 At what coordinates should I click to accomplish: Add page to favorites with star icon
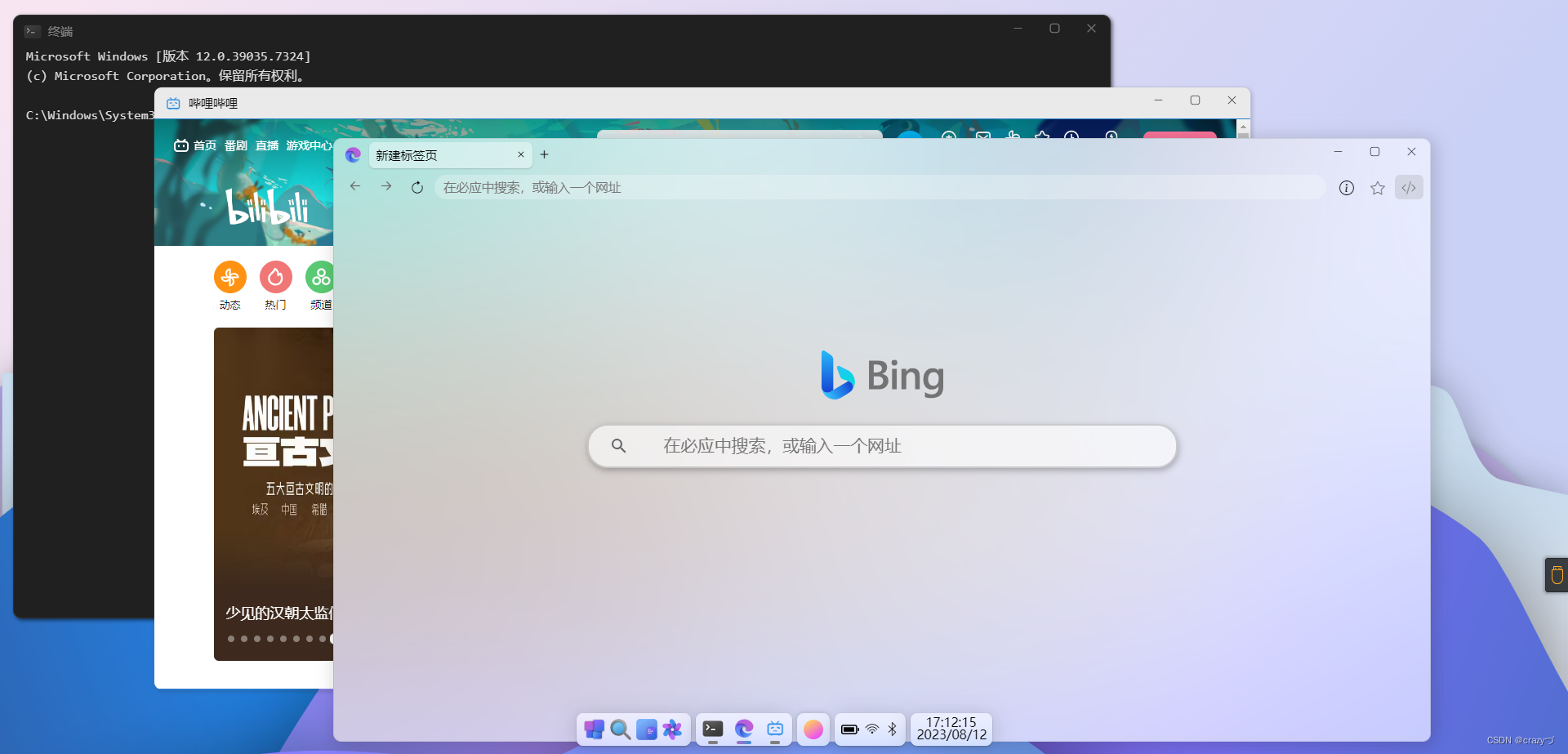click(x=1378, y=188)
